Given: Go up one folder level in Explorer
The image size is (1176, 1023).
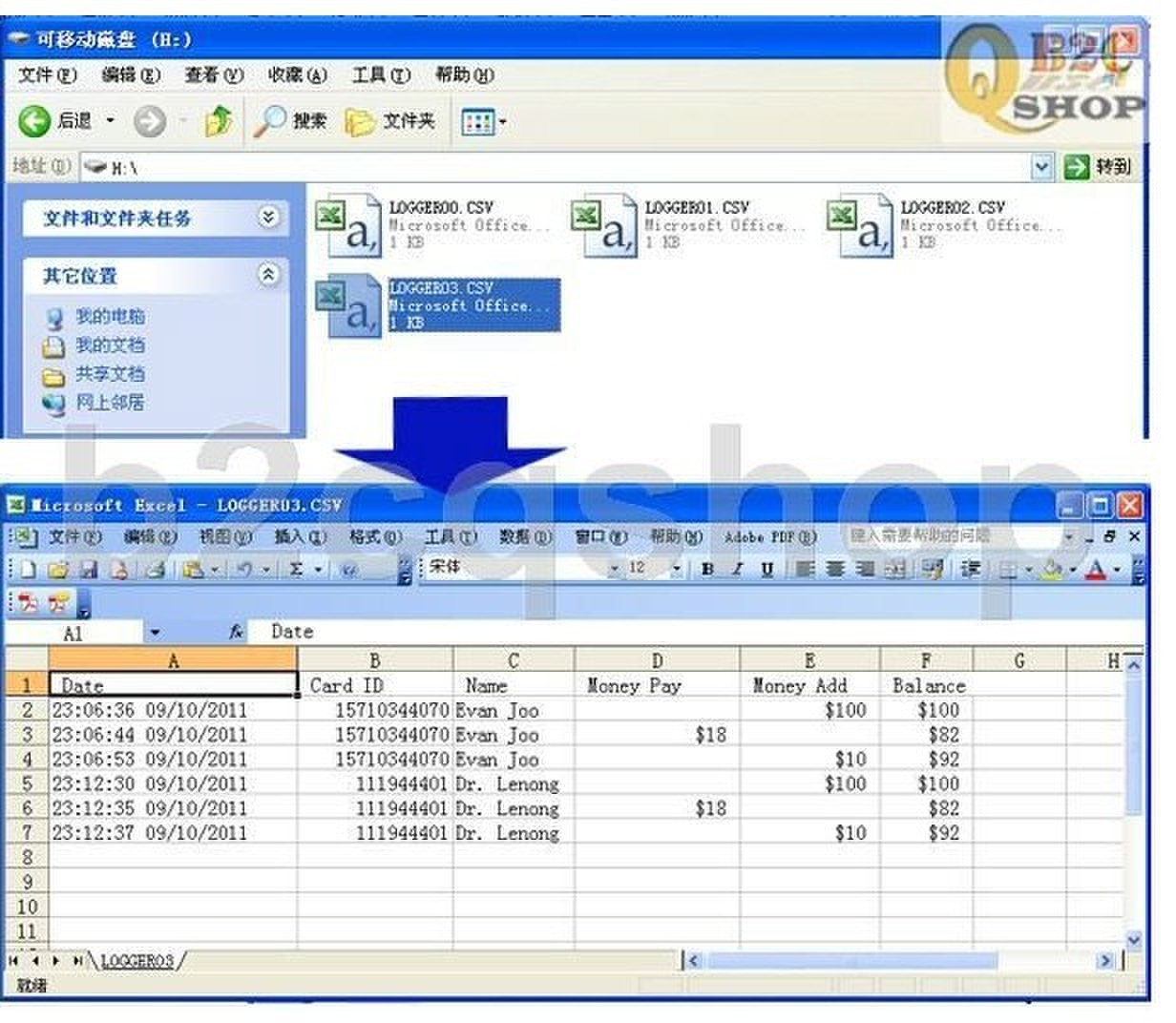Looking at the screenshot, I should coord(219,120).
